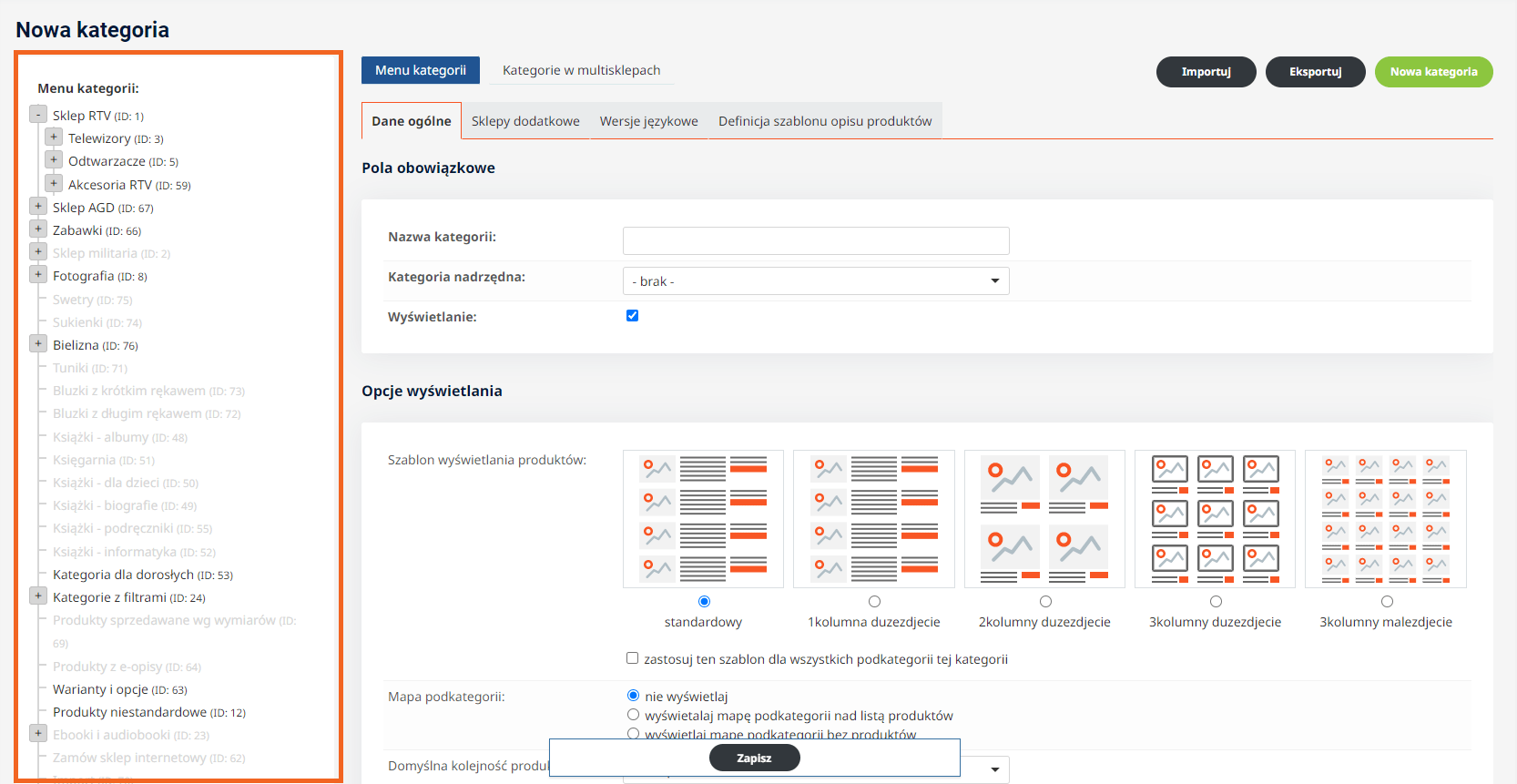Expand the Akcesoria RTV category node
This screenshot has width=1517, height=784.
coord(54,184)
